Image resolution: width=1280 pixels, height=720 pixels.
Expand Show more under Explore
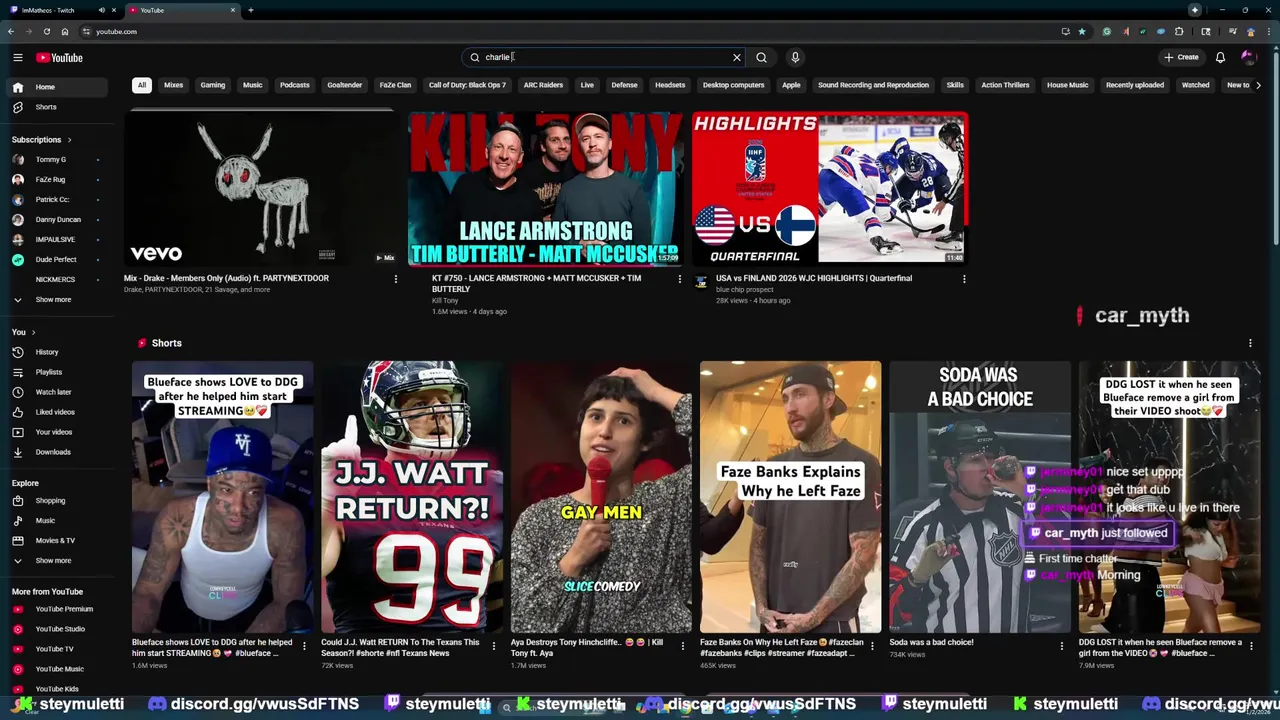click(x=58, y=560)
